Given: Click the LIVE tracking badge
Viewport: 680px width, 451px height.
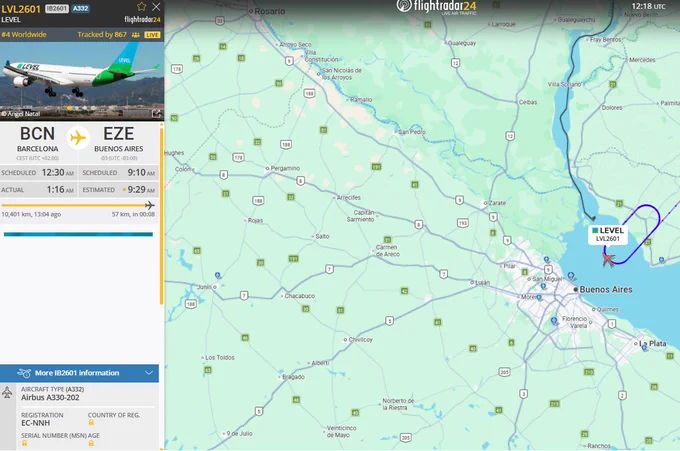Looking at the screenshot, I should coord(152,35).
